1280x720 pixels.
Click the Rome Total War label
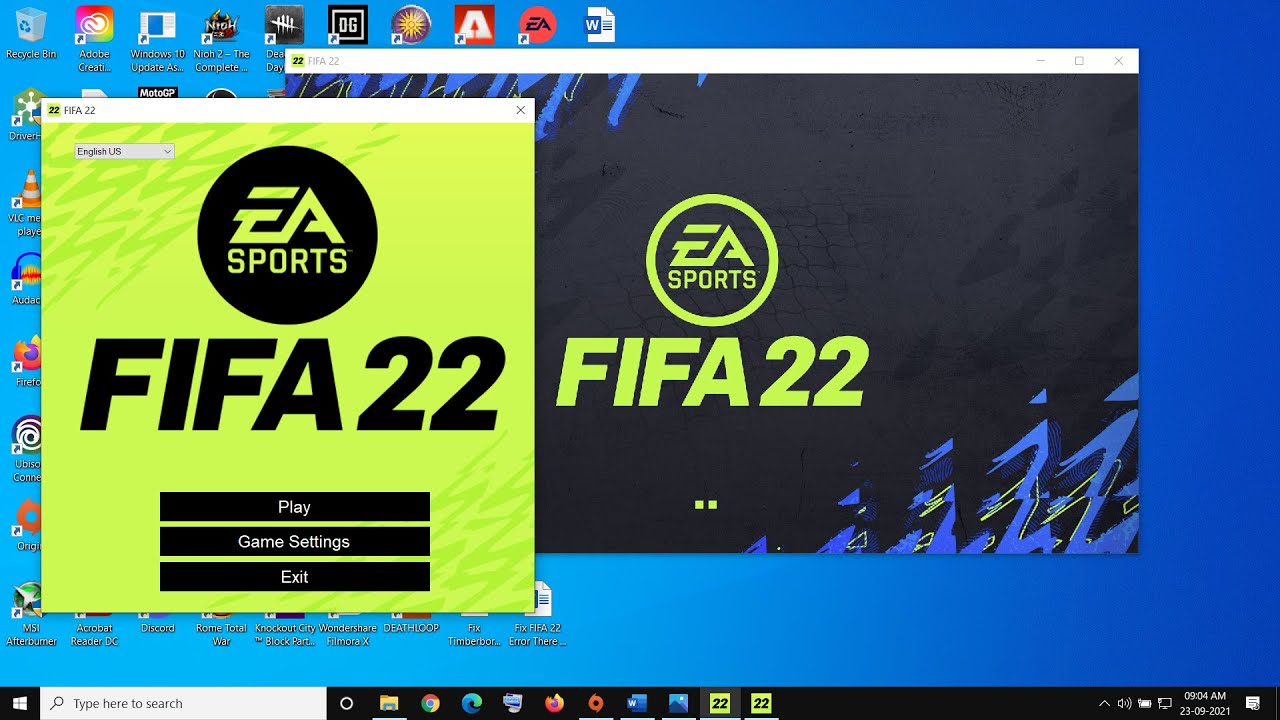pyautogui.click(x=221, y=635)
